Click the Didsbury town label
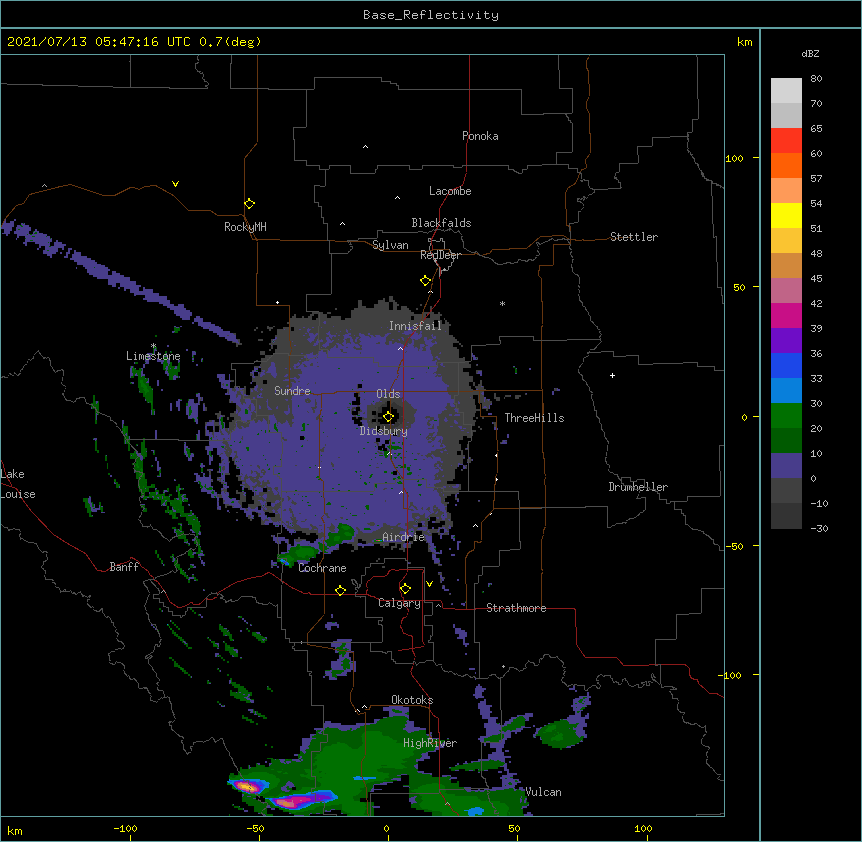The width and height of the screenshot is (862, 842). pyautogui.click(x=384, y=431)
